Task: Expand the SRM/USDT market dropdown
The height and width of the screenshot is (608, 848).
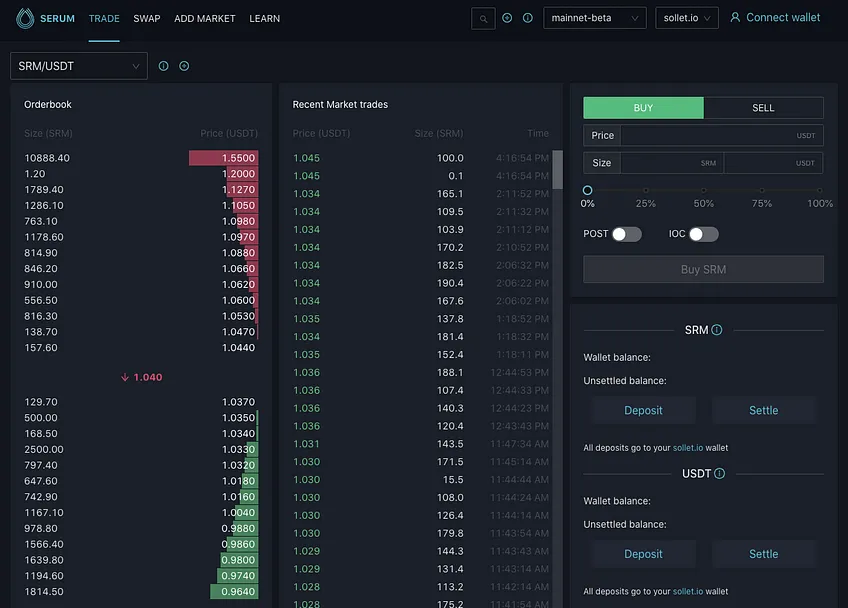Action: 79,66
